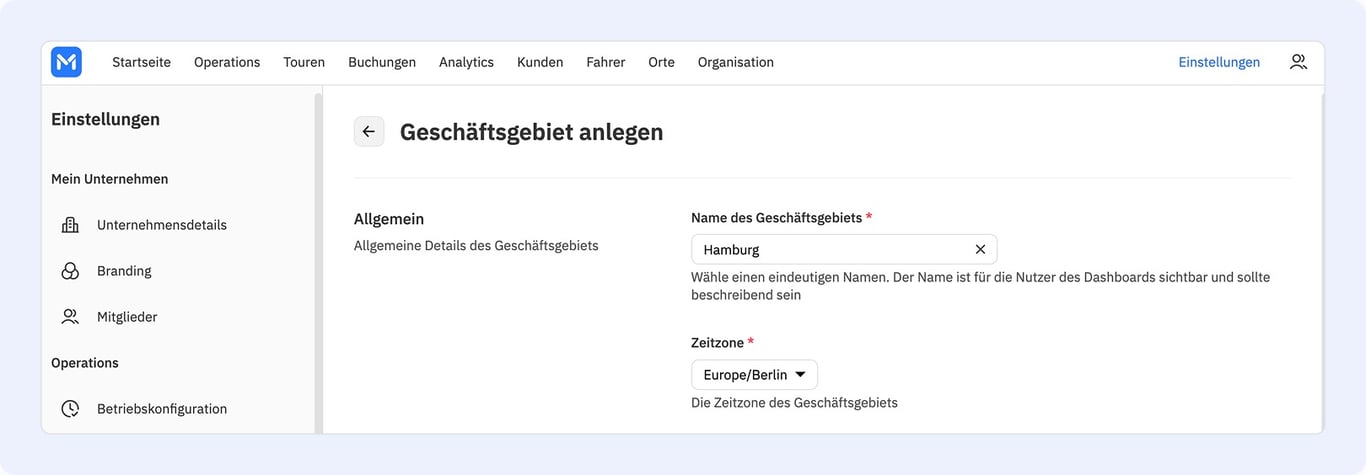Open the Startseite menu
Image resolution: width=1366 pixels, height=475 pixels.
pos(141,62)
